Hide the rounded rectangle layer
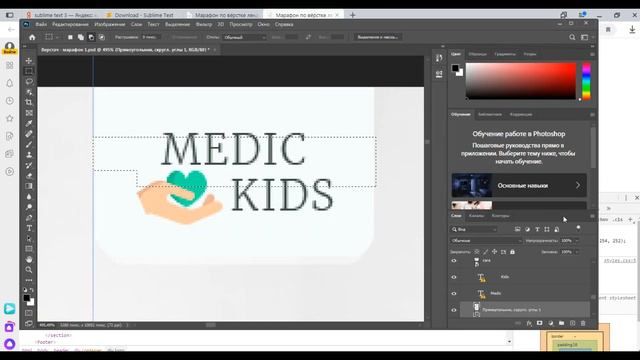This screenshot has height=360, width=640. point(454,310)
